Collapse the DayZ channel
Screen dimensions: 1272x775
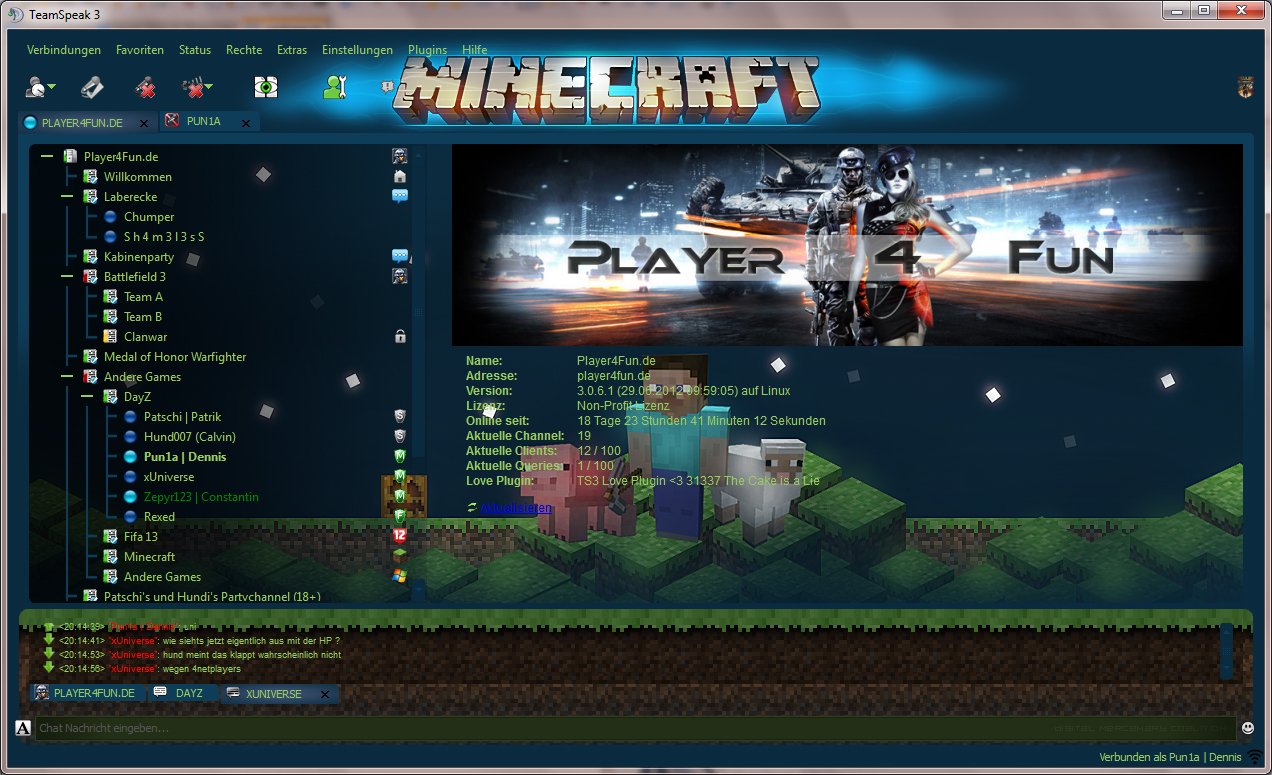click(x=87, y=397)
